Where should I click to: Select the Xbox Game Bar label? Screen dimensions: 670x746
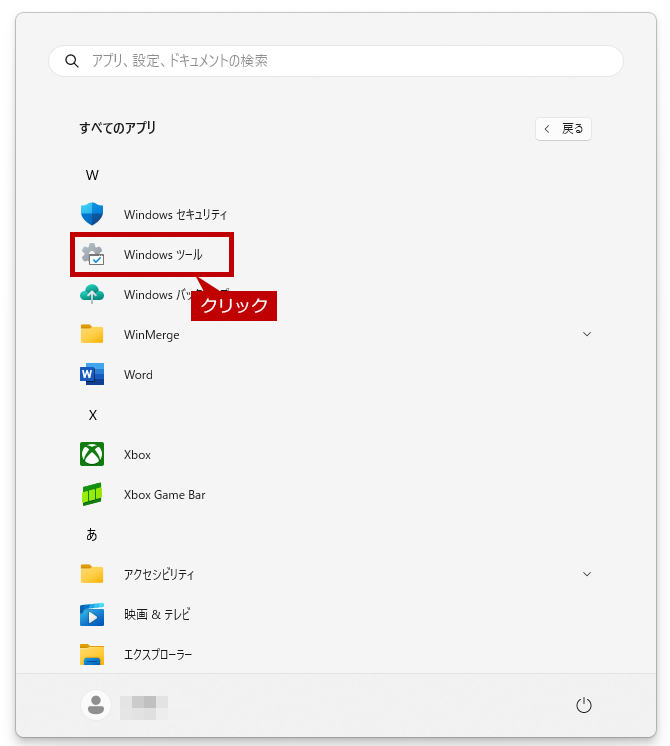click(x=165, y=495)
